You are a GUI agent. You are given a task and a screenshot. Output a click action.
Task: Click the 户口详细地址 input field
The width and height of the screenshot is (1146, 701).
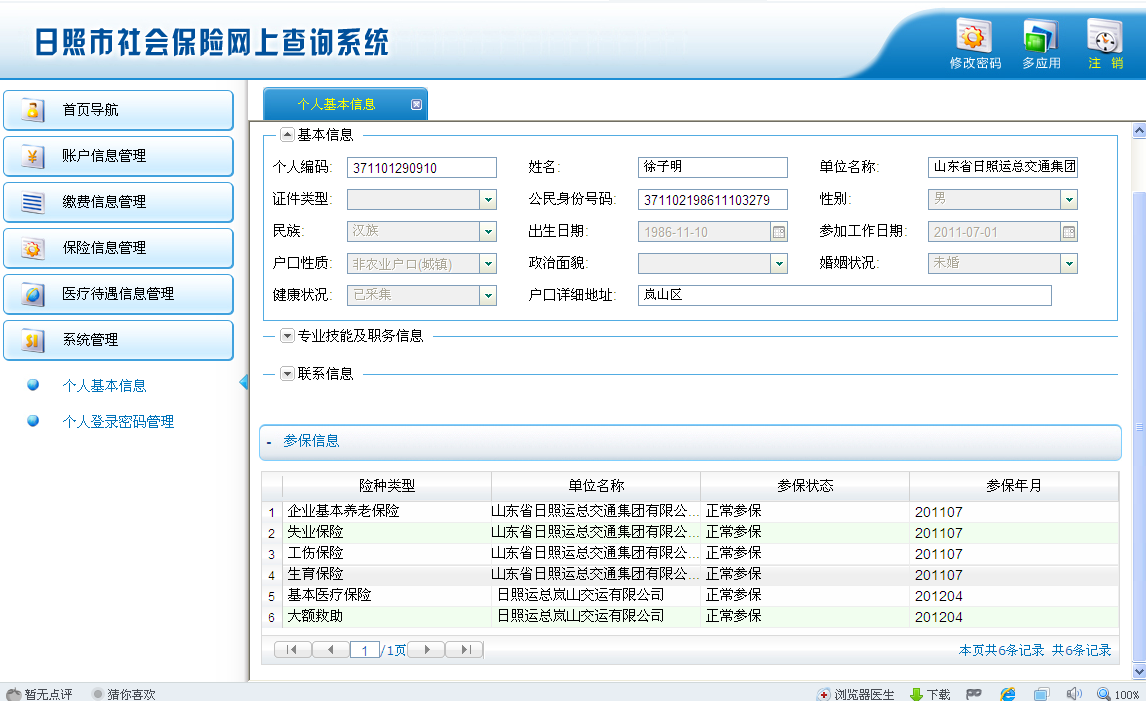click(x=844, y=295)
